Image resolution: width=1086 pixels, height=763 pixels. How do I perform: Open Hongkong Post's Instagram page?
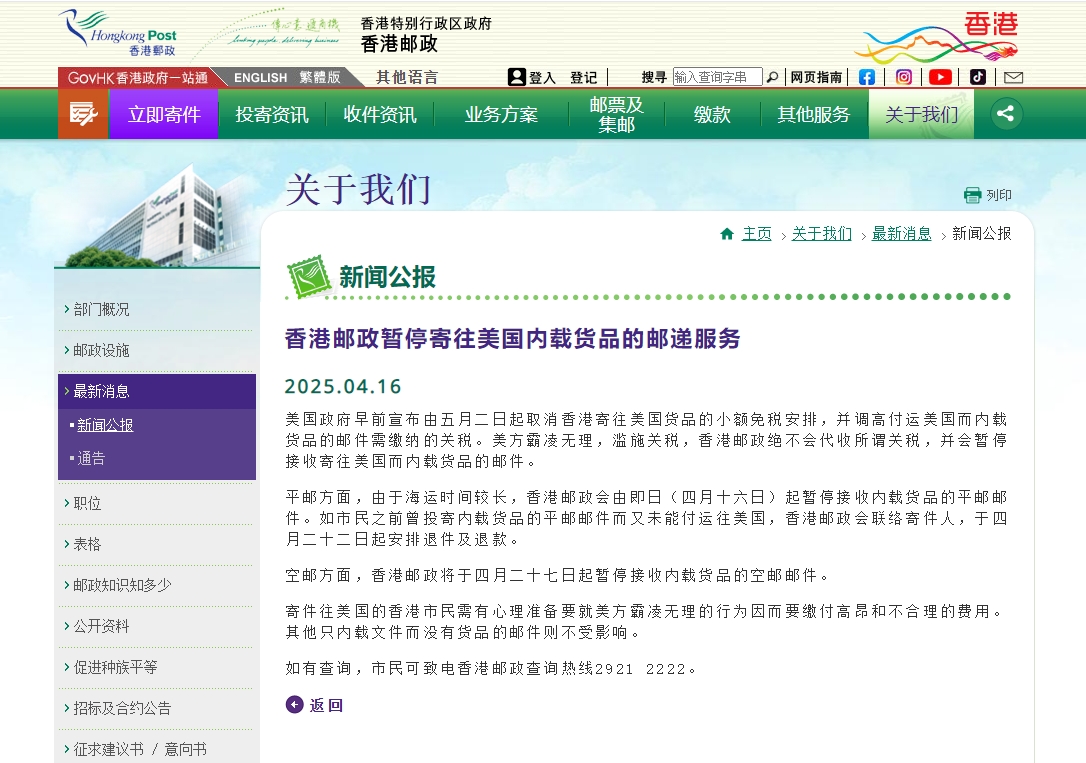pyautogui.click(x=903, y=76)
